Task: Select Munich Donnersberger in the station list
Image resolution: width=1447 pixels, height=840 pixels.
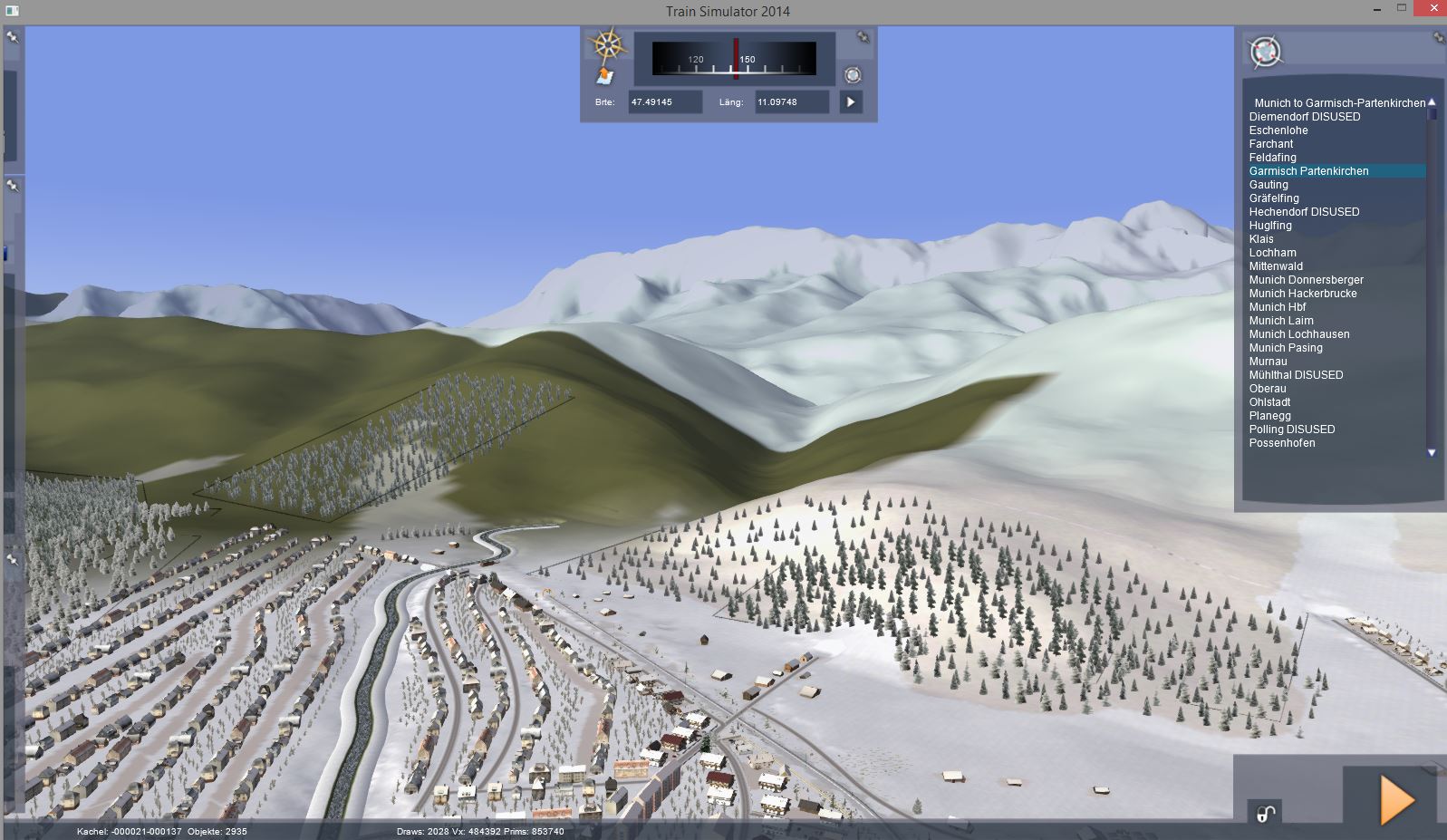Action: [x=1307, y=280]
